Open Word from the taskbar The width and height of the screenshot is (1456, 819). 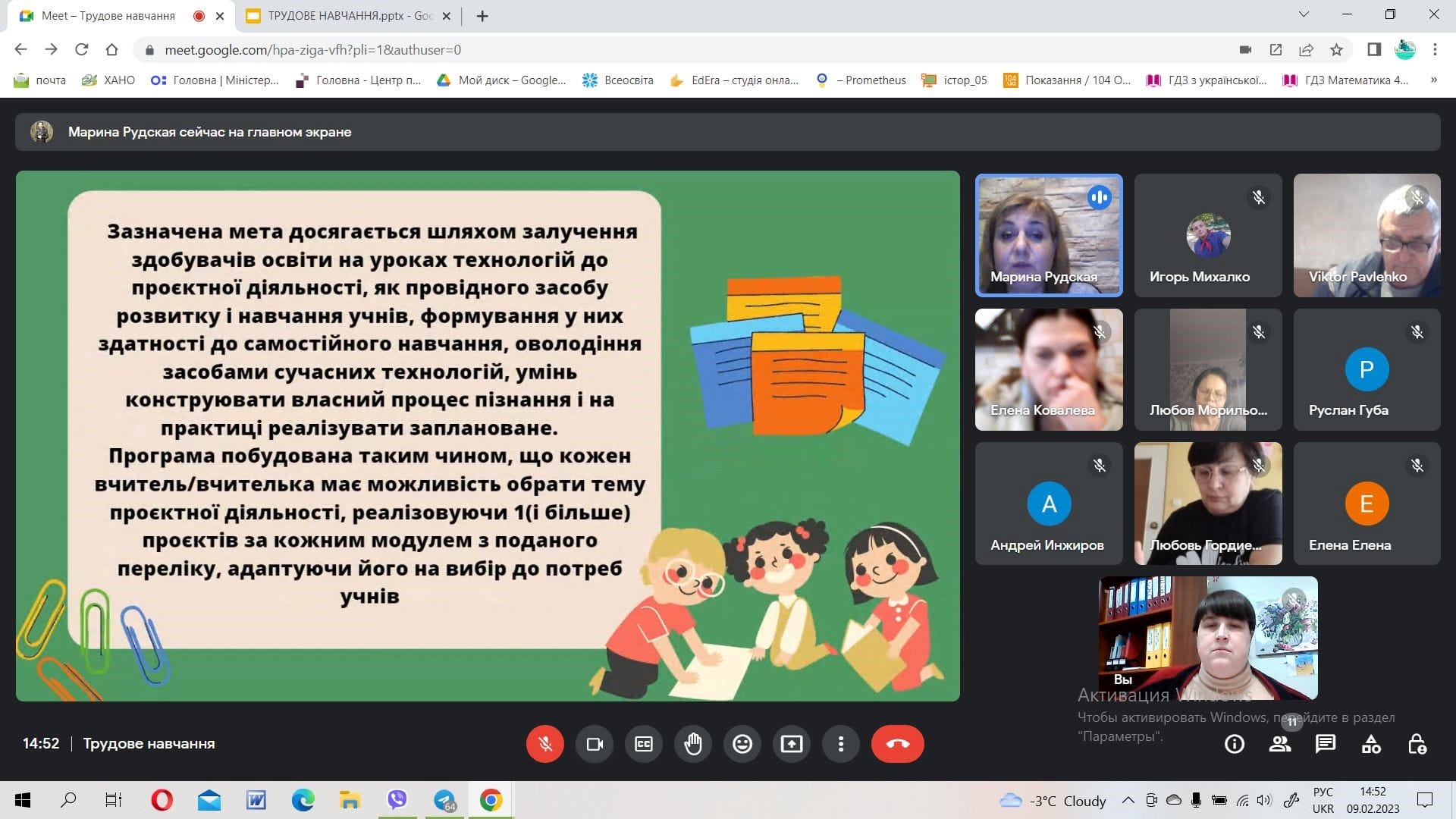(x=256, y=800)
